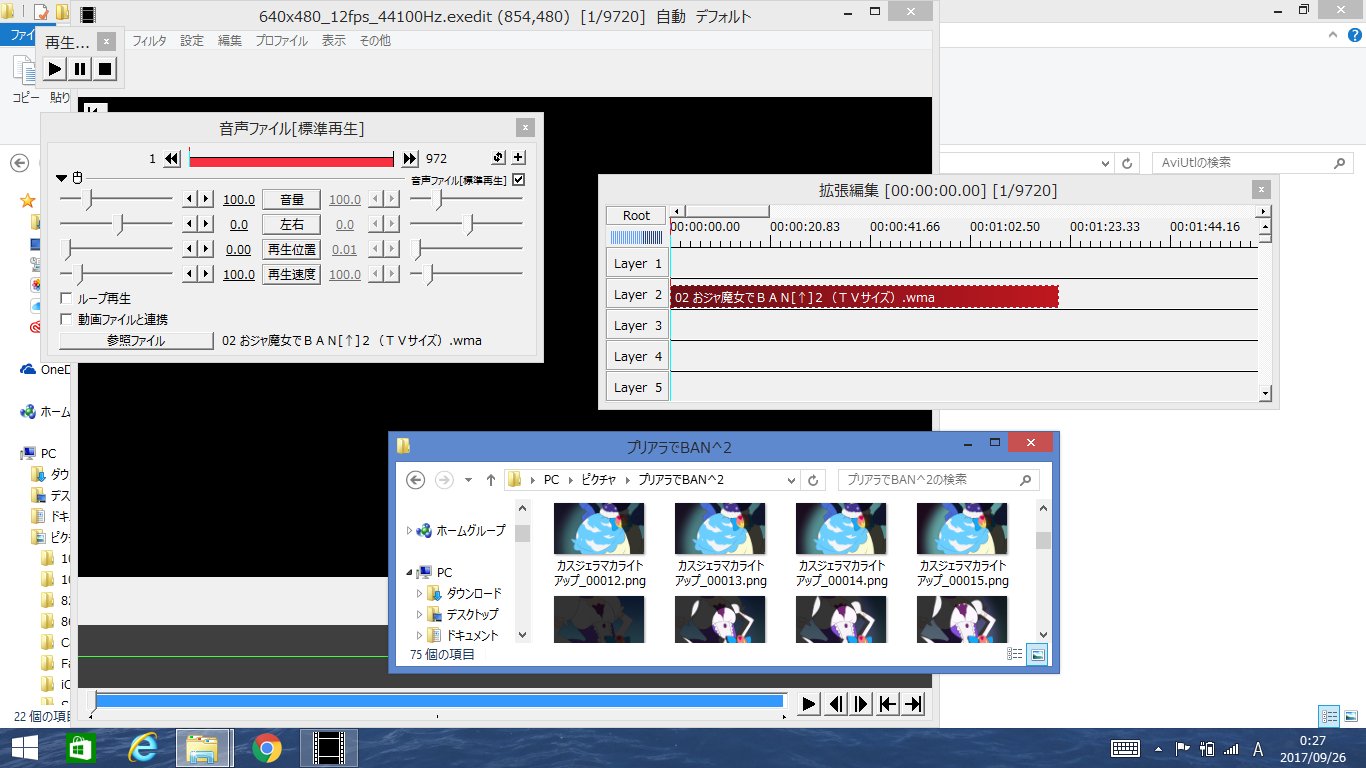Step back one frame in AviUtl main window
Viewport: 1366px width, 768px height.
pos(835,704)
